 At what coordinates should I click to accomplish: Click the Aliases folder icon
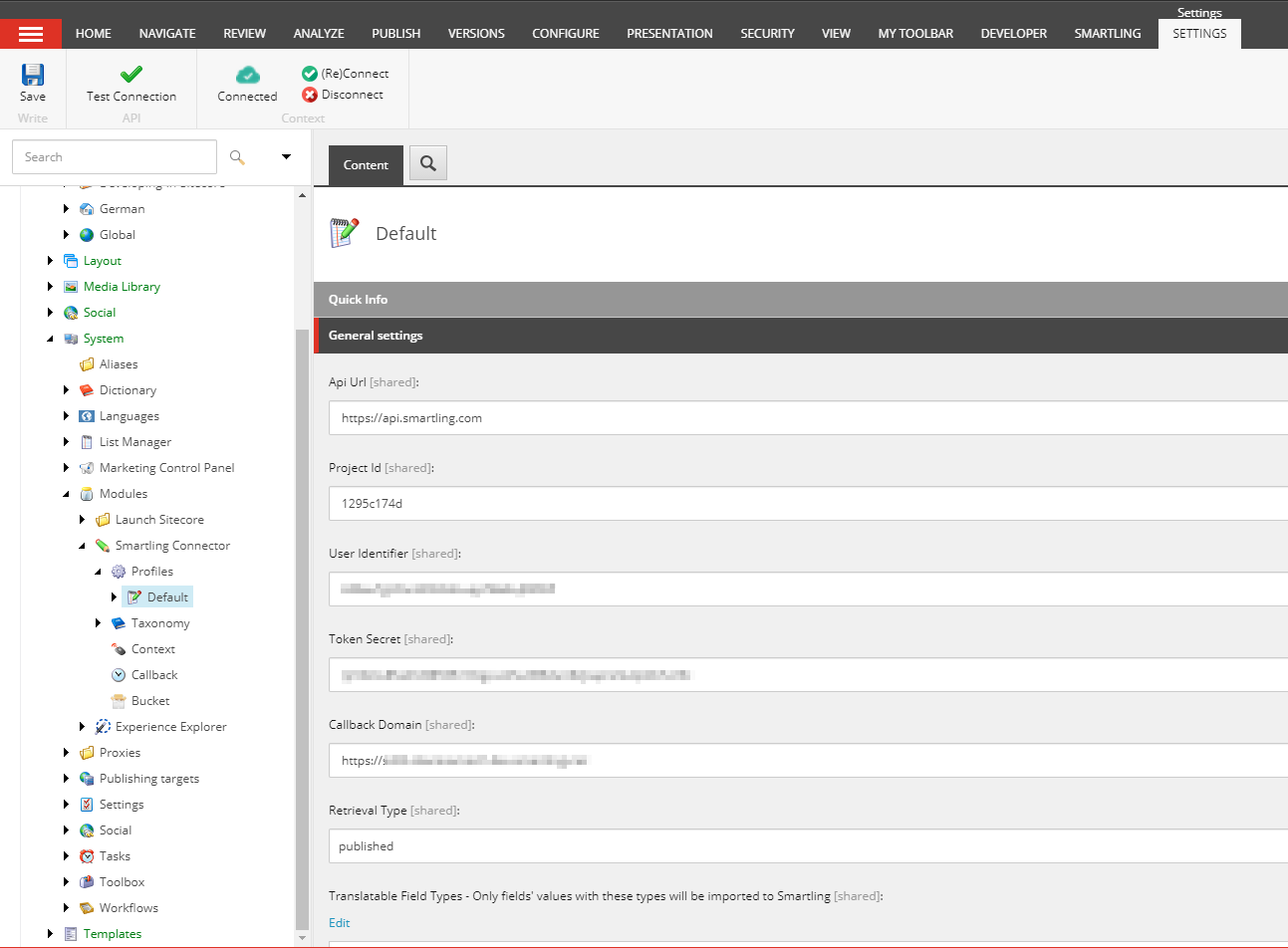87,364
